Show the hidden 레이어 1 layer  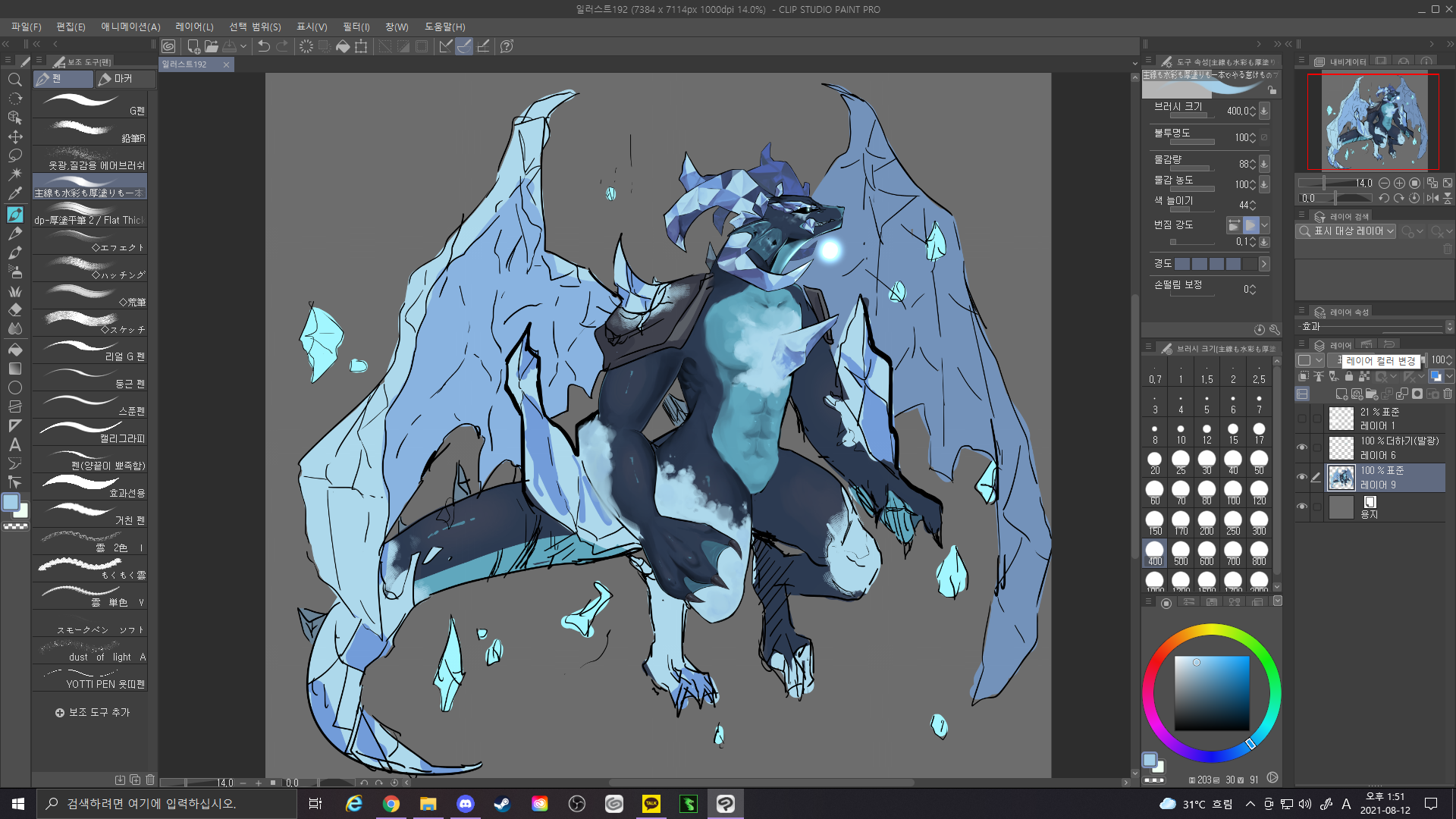(1302, 419)
